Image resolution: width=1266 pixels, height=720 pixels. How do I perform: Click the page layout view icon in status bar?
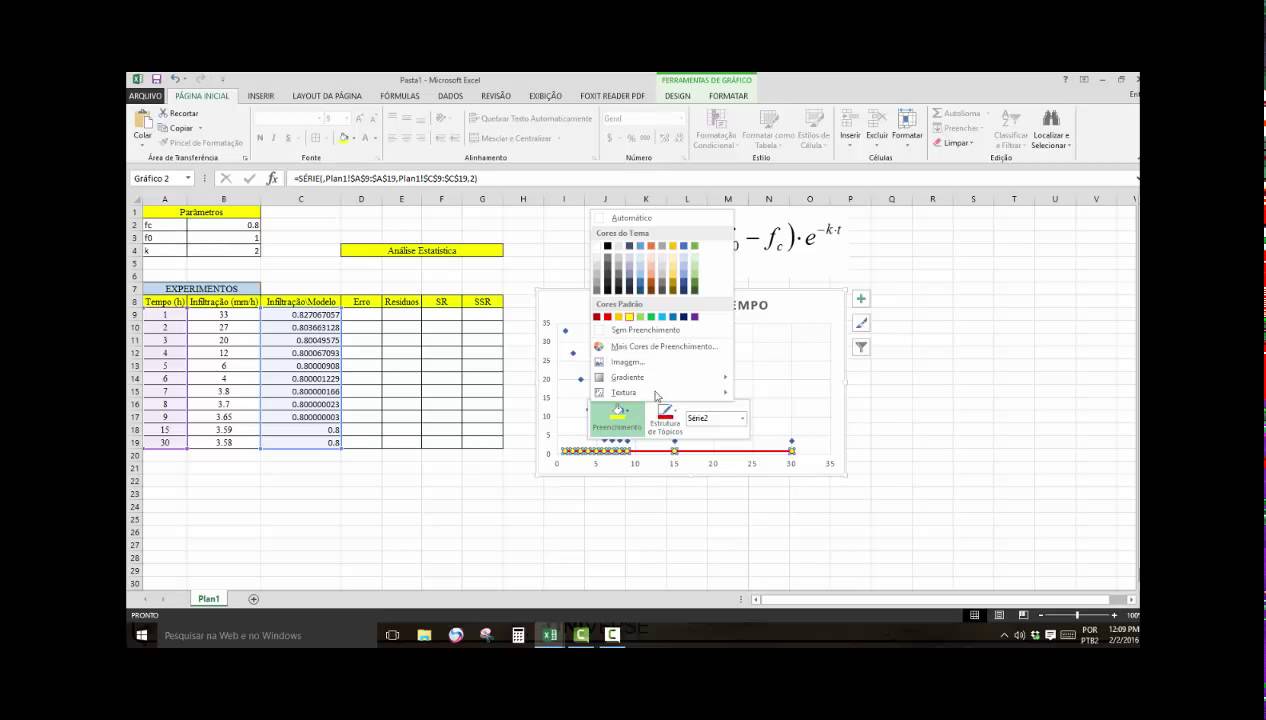[998, 615]
